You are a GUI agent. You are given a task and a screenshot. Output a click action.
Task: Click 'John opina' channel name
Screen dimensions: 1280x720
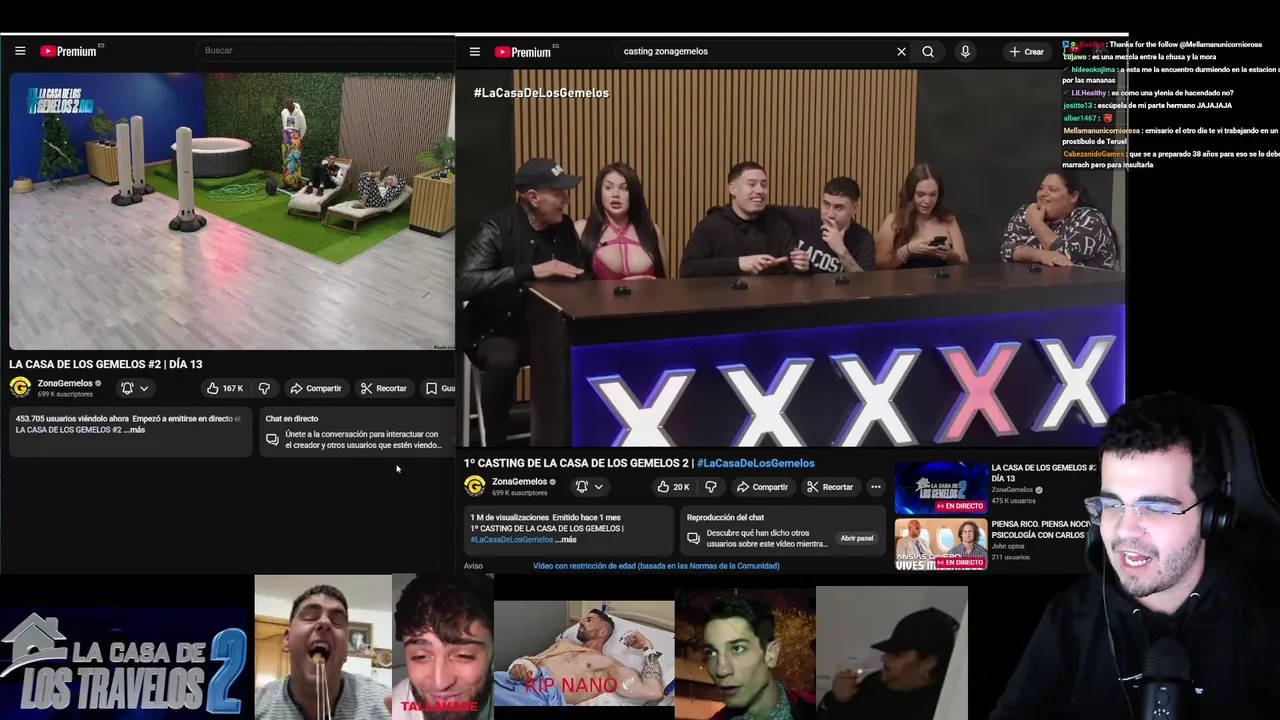[x=1008, y=546]
